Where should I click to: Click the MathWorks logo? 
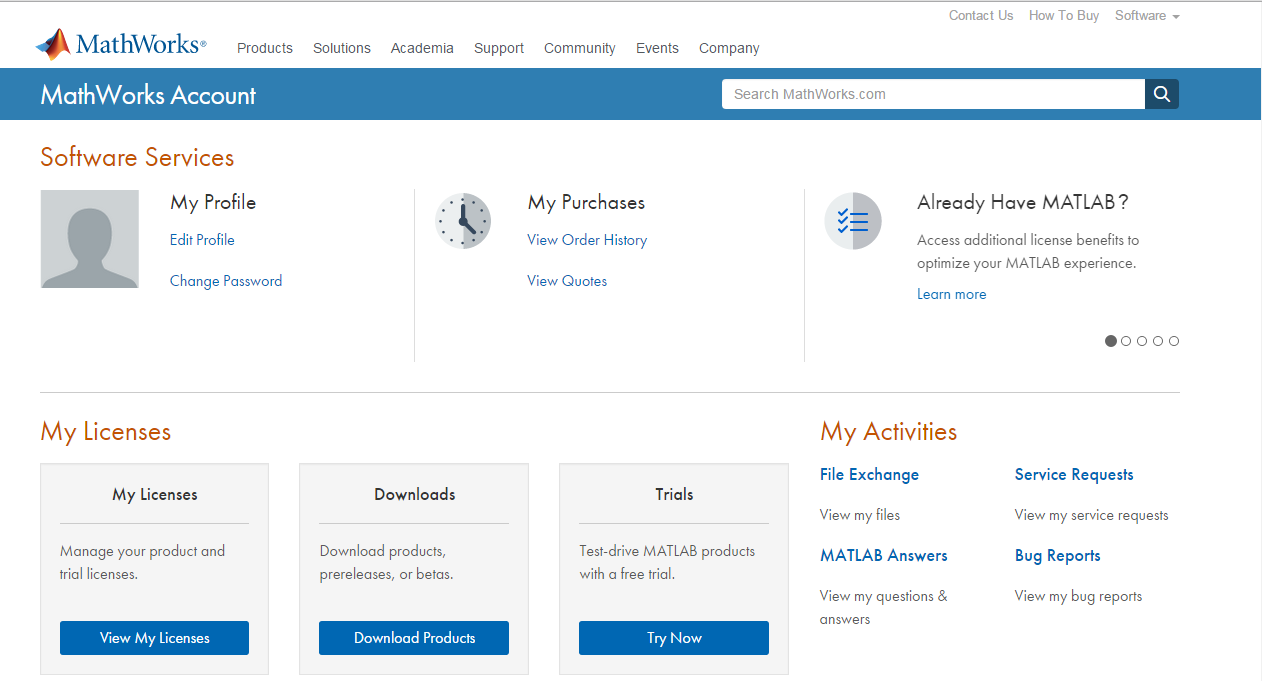click(x=121, y=44)
